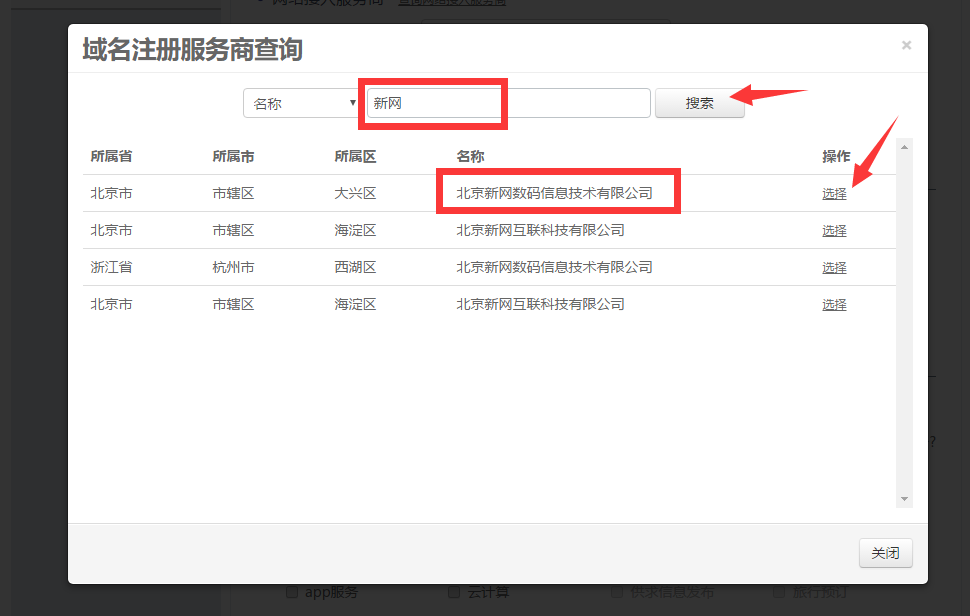970x616 pixels.
Task: Focus the search field containing 新网
Action: point(509,103)
